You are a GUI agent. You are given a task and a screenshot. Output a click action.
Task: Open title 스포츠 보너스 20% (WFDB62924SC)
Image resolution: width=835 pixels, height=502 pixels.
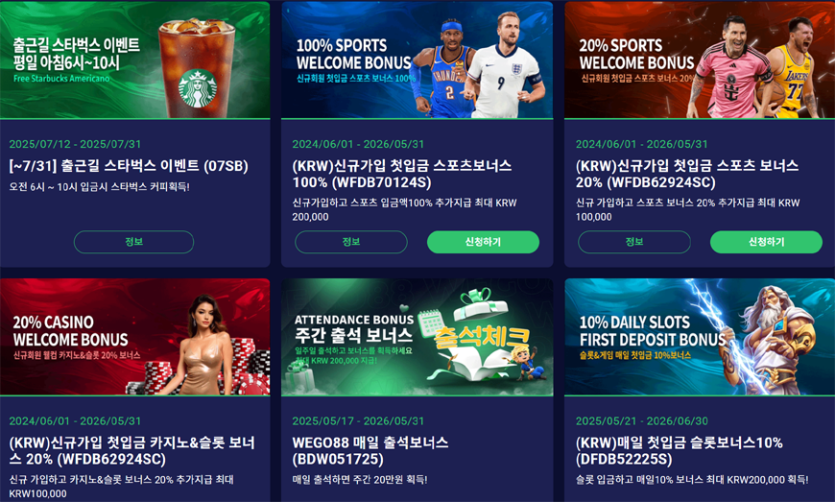point(687,174)
